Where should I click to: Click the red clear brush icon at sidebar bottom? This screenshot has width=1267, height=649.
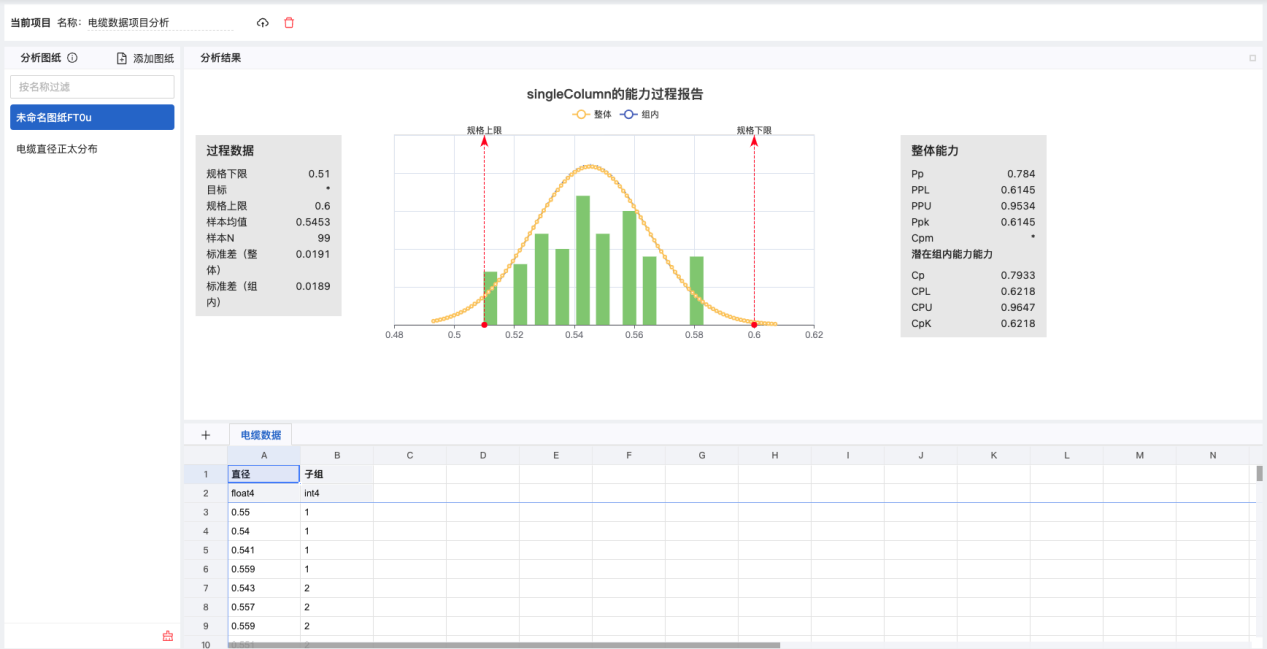(167, 636)
